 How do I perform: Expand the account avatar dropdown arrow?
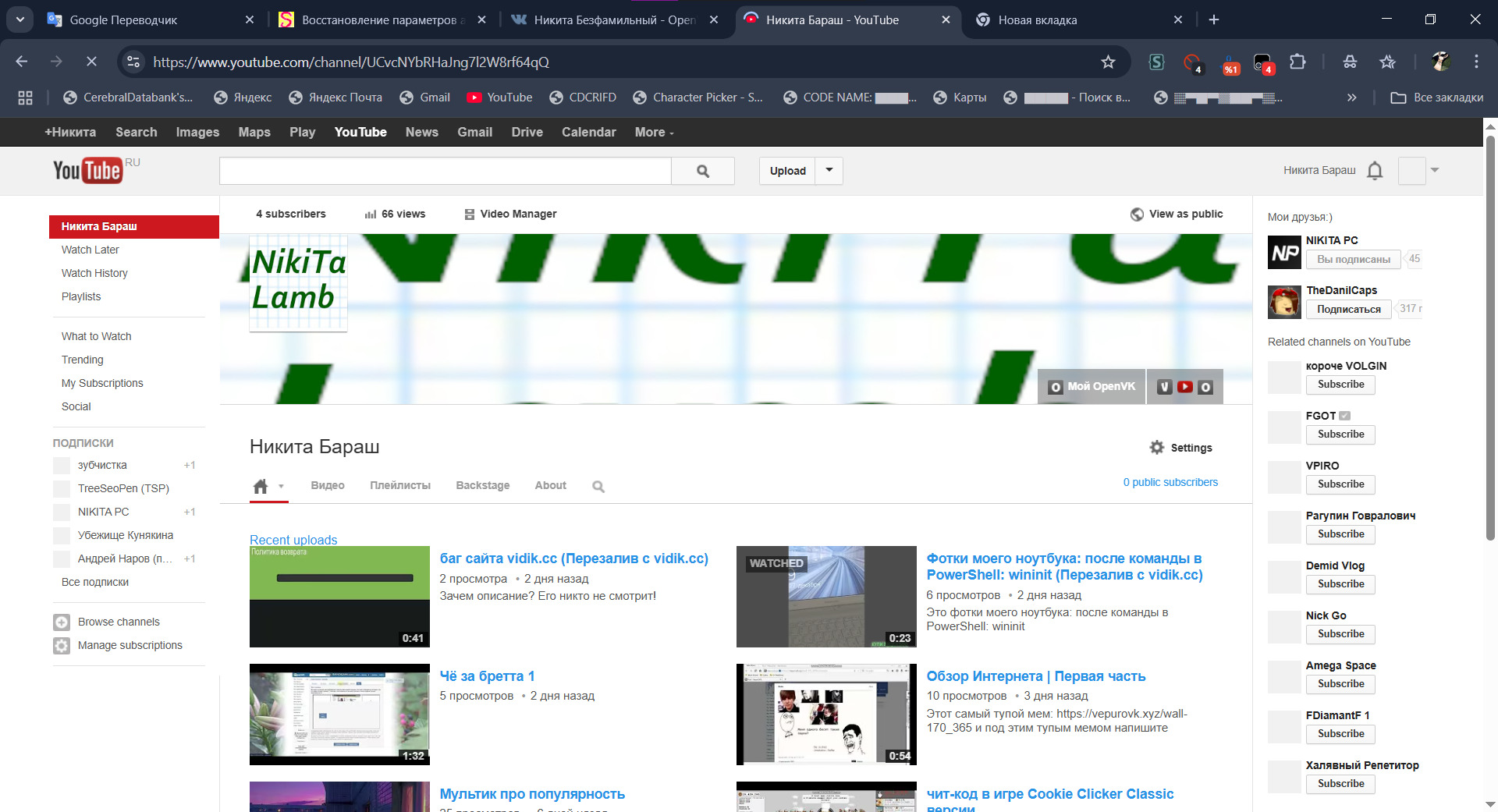(x=1434, y=170)
